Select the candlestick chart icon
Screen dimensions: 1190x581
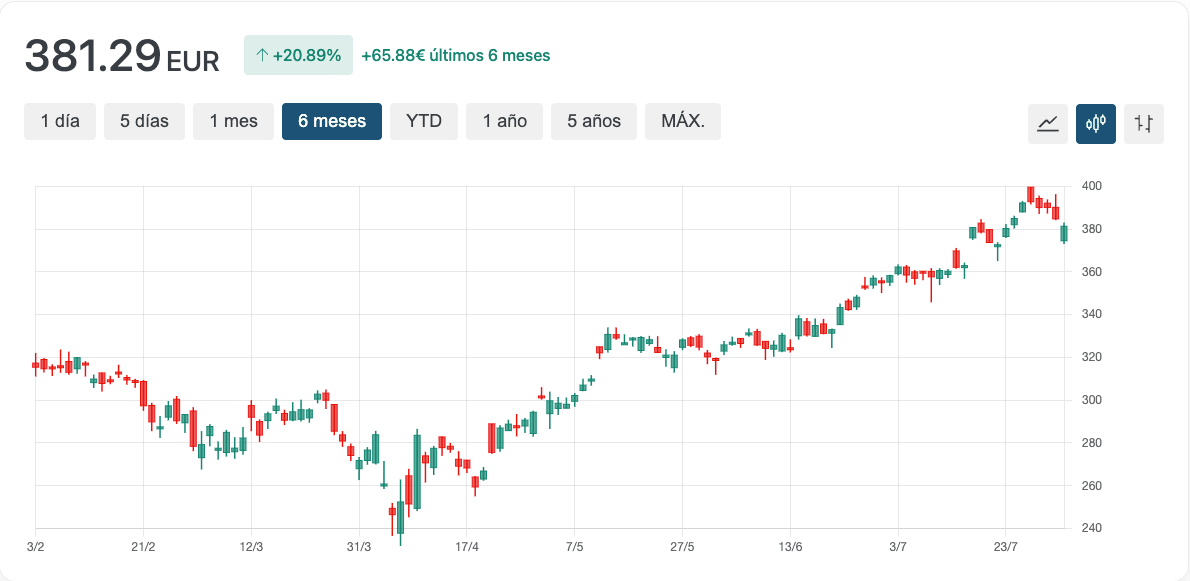1096,124
